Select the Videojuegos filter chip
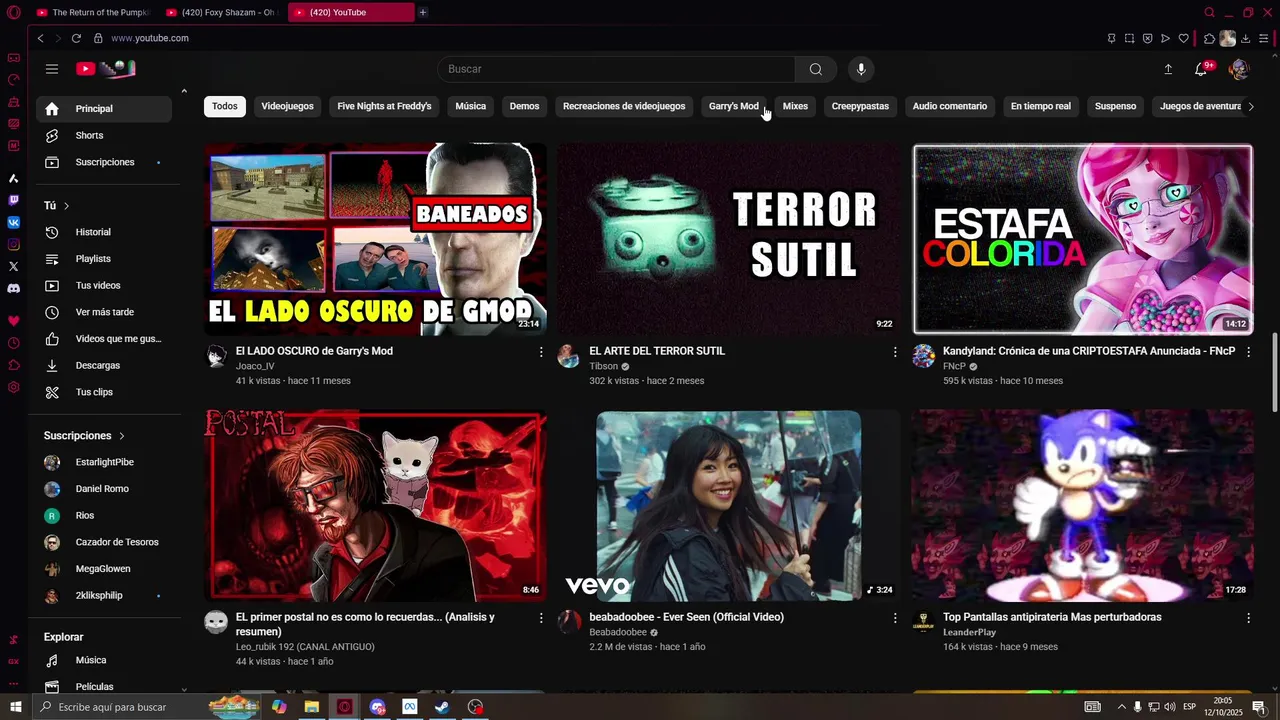Image resolution: width=1280 pixels, height=720 pixels. pos(287,106)
